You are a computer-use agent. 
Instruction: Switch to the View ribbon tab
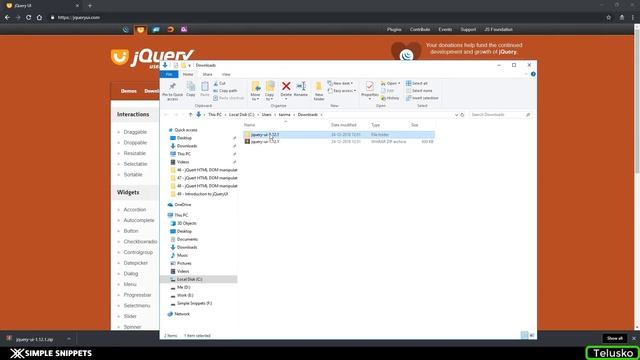[226, 74]
